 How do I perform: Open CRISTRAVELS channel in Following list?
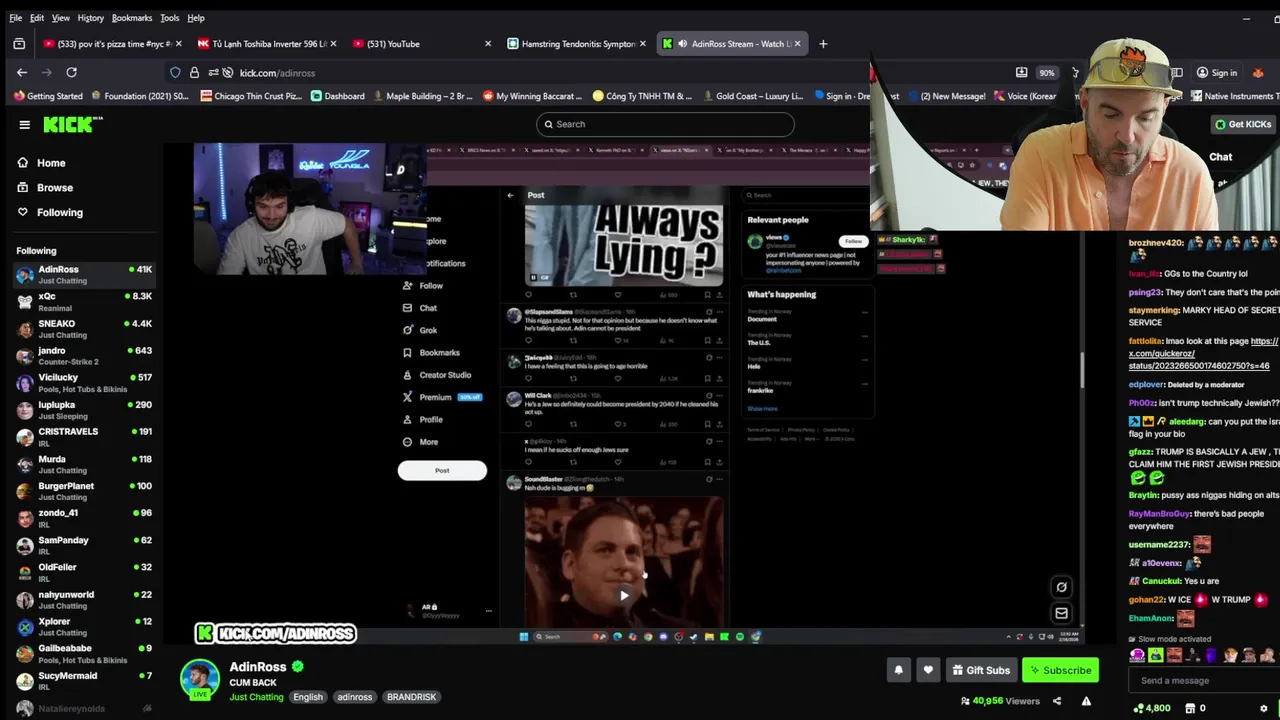85,437
